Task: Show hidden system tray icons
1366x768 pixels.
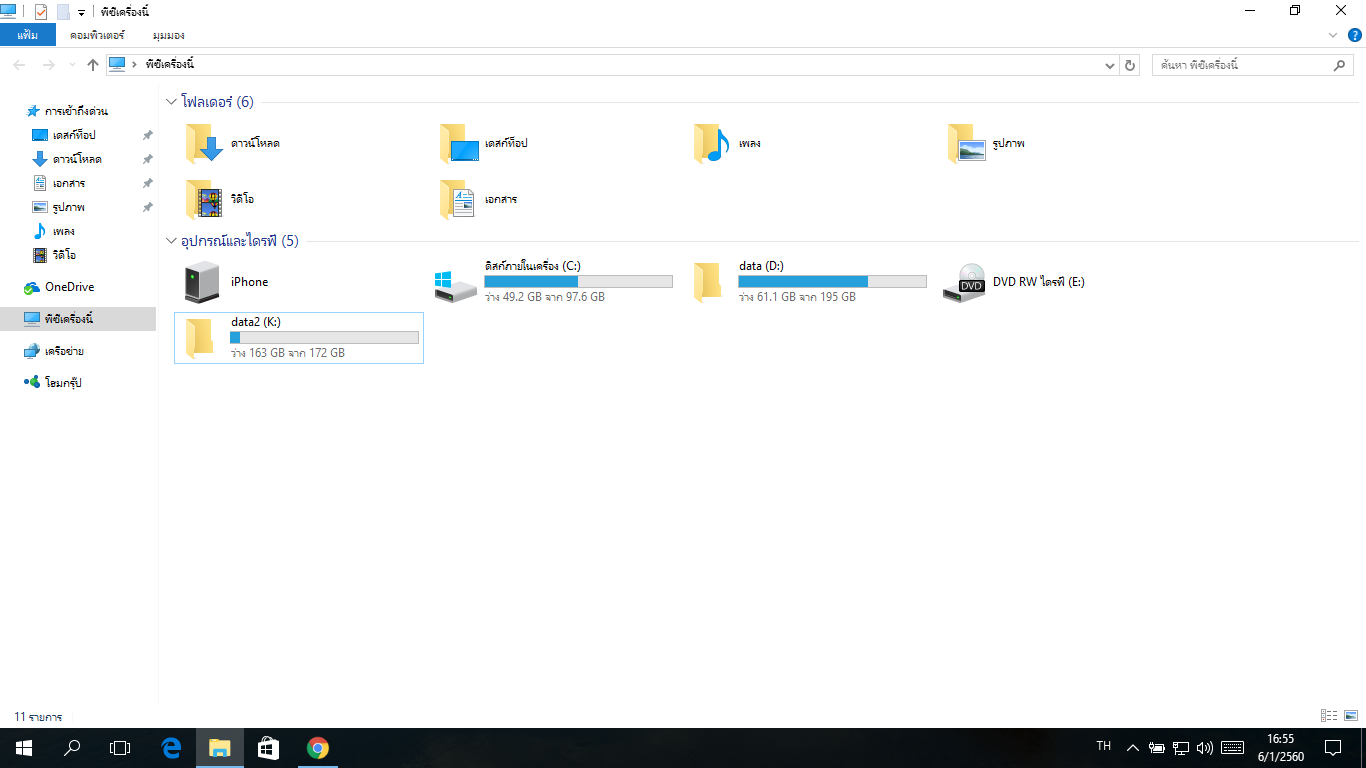Action: point(1132,748)
